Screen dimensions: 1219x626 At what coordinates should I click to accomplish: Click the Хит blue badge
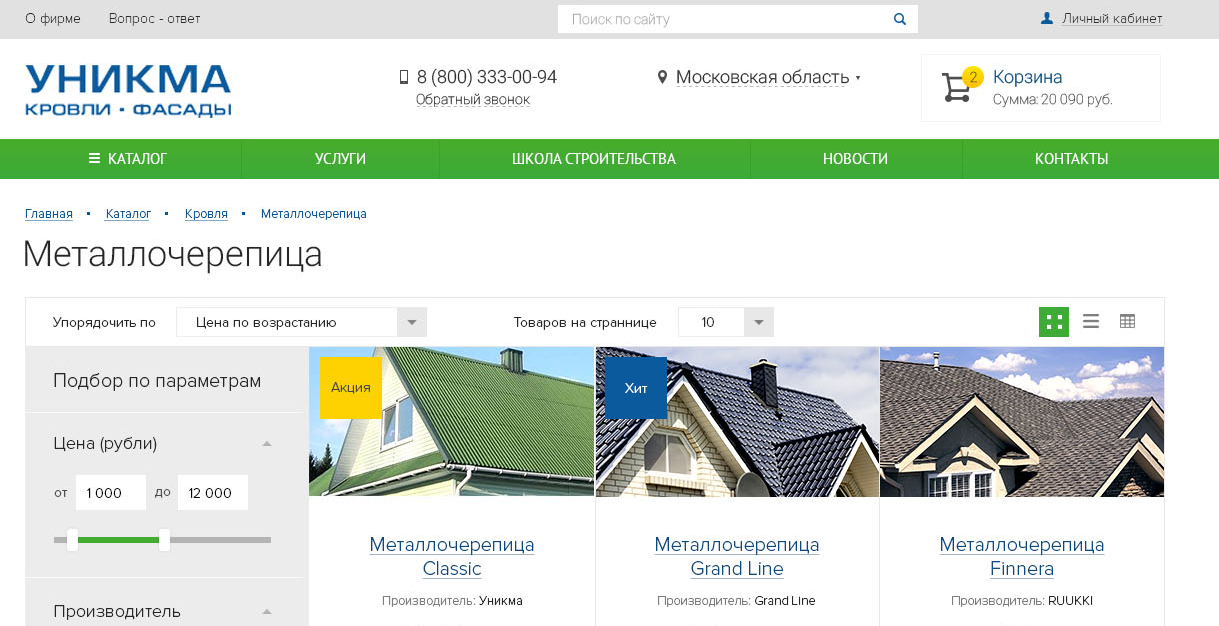(636, 387)
